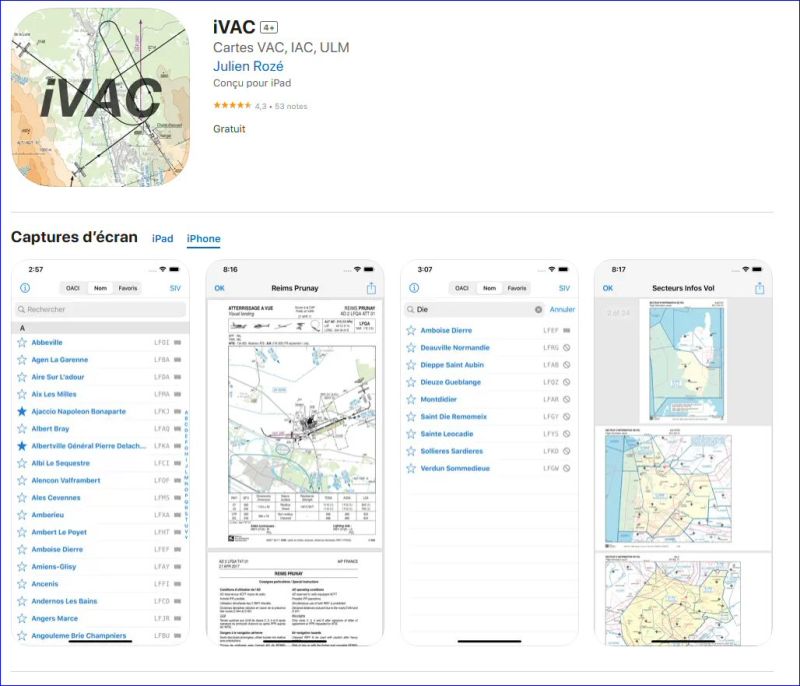The height and width of the screenshot is (686, 800).
Task: Select Favoris segment in first screenshot
Action: tap(128, 288)
